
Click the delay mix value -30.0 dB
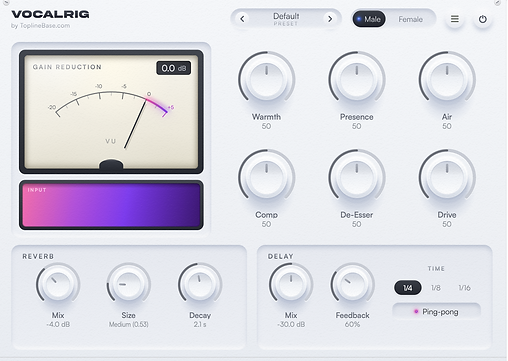pyautogui.click(x=291, y=324)
